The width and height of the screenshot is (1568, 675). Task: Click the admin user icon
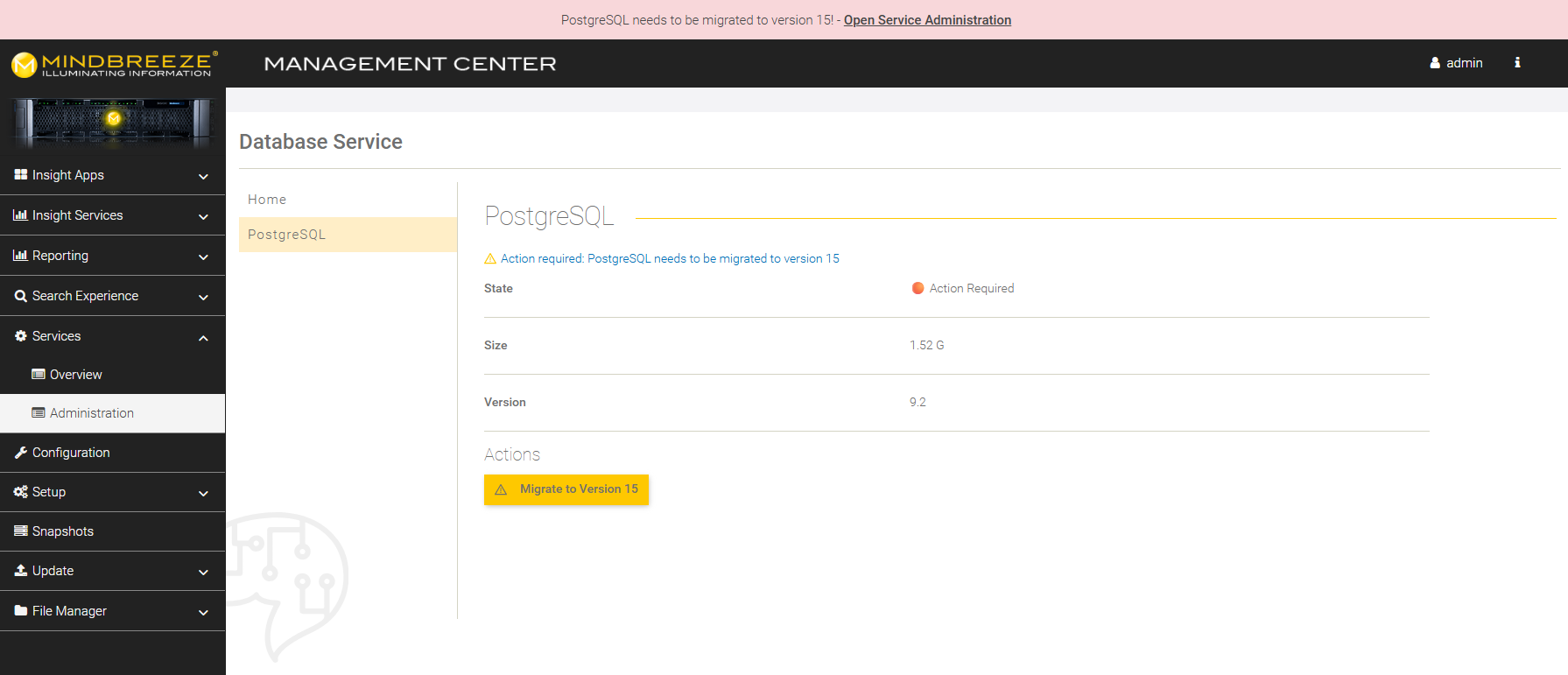(1435, 63)
